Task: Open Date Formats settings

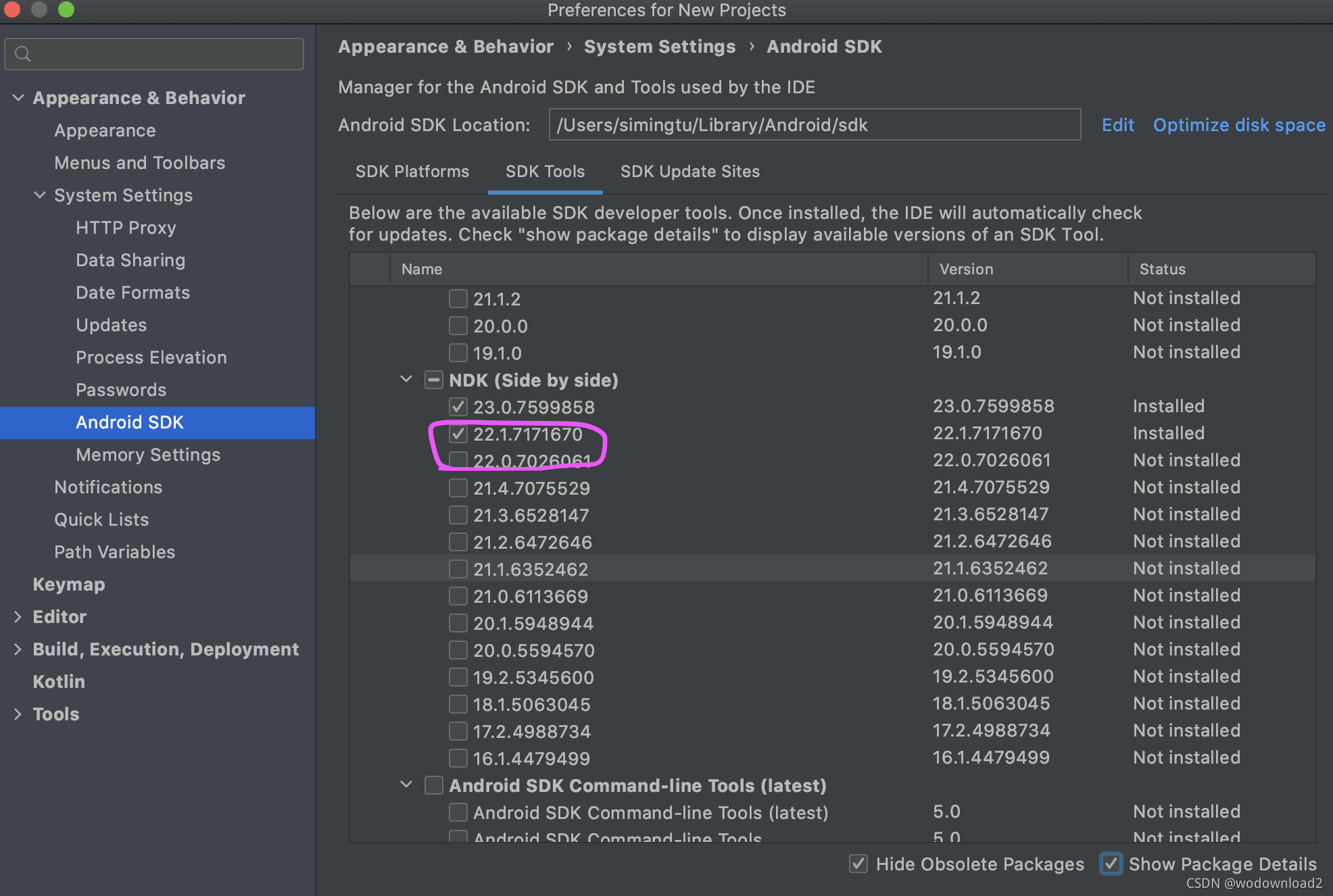Action: pyautogui.click(x=132, y=293)
